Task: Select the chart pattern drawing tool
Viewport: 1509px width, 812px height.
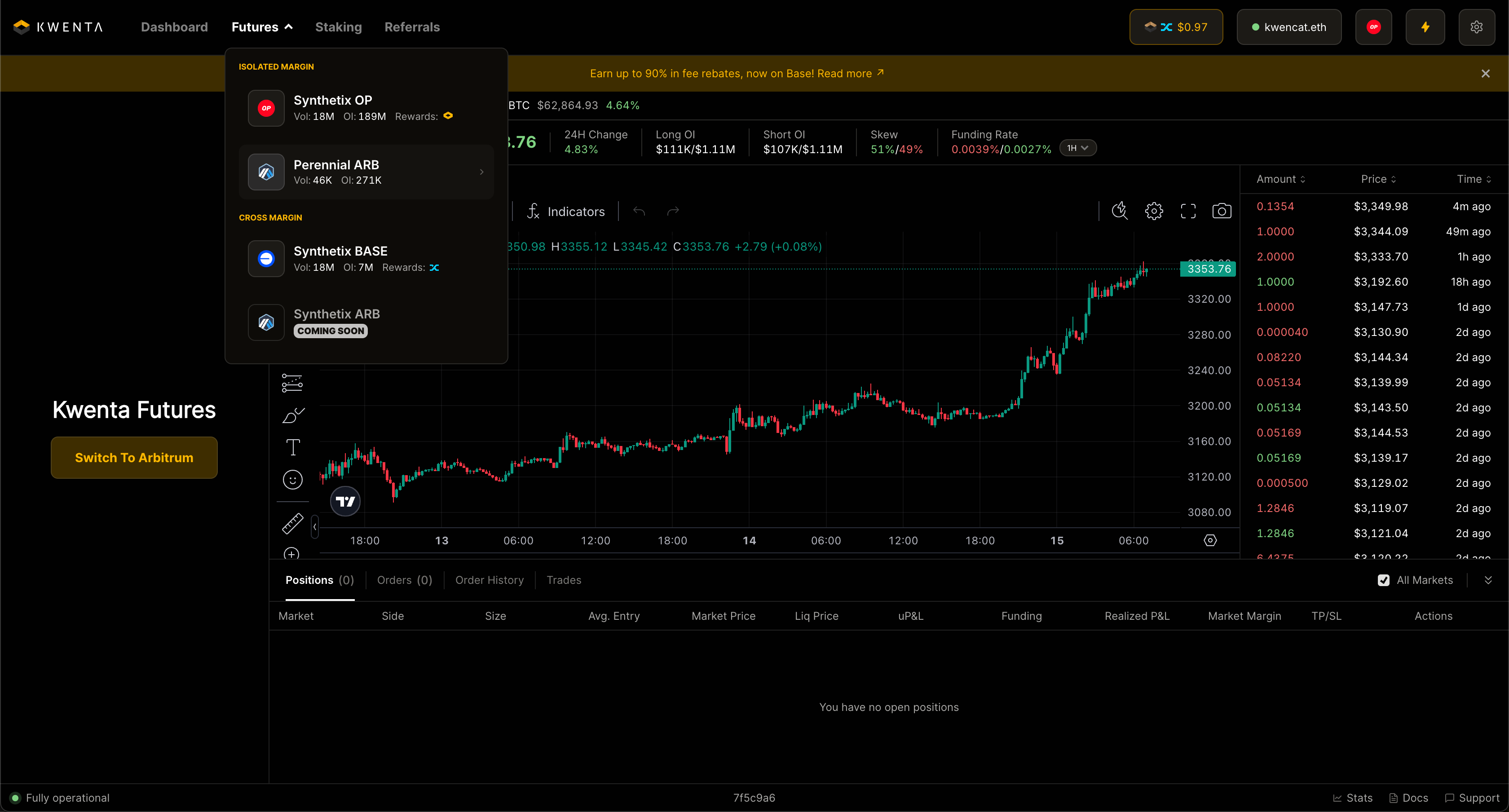Action: click(x=292, y=383)
